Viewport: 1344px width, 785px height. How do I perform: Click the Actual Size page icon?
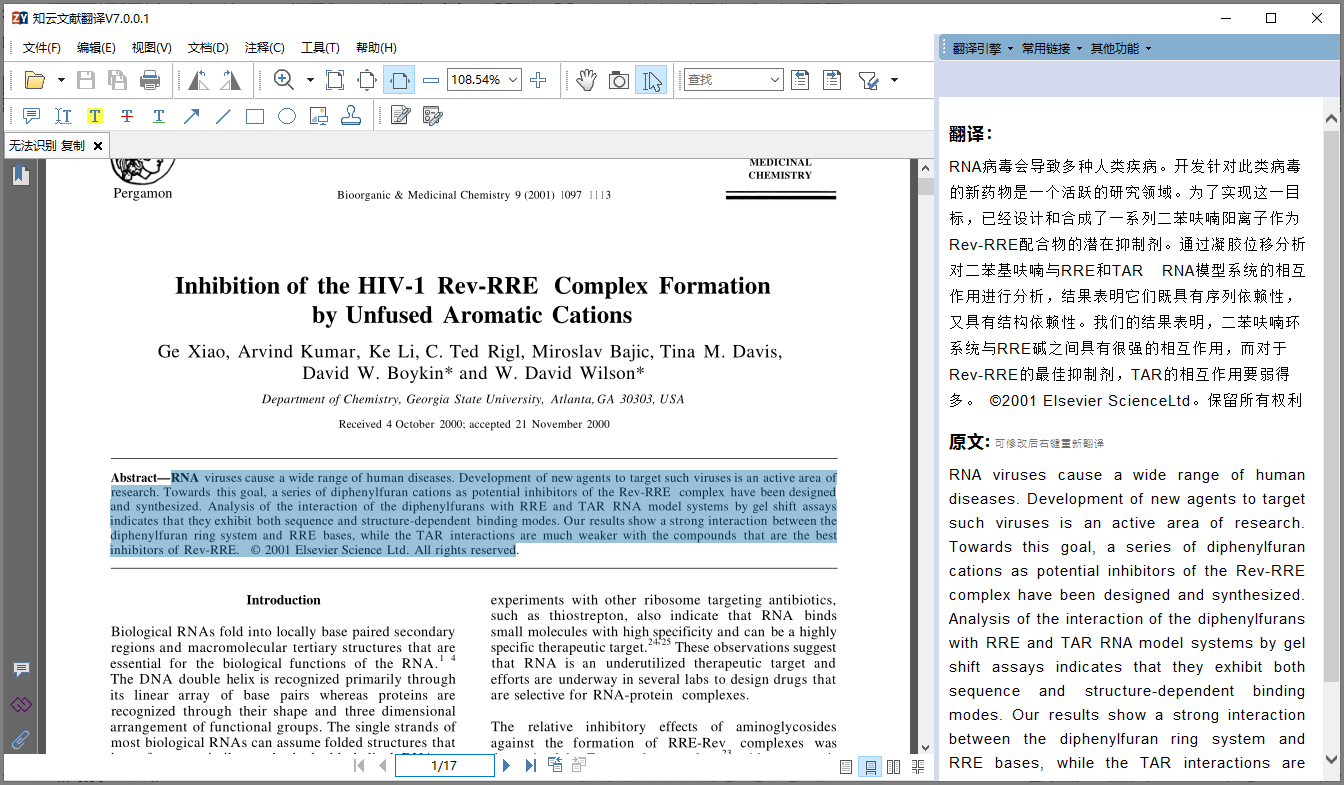click(335, 80)
